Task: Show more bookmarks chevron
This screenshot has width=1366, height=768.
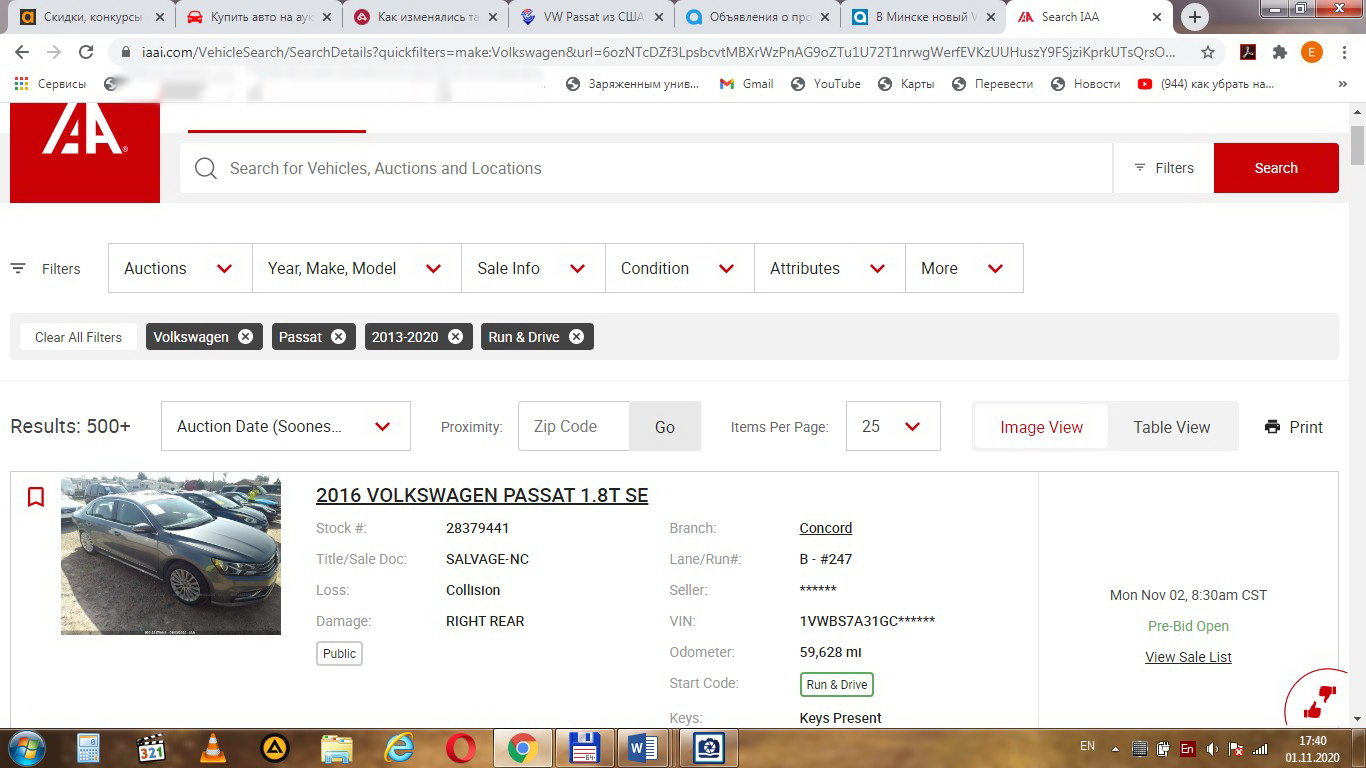Action: pos(1342,84)
